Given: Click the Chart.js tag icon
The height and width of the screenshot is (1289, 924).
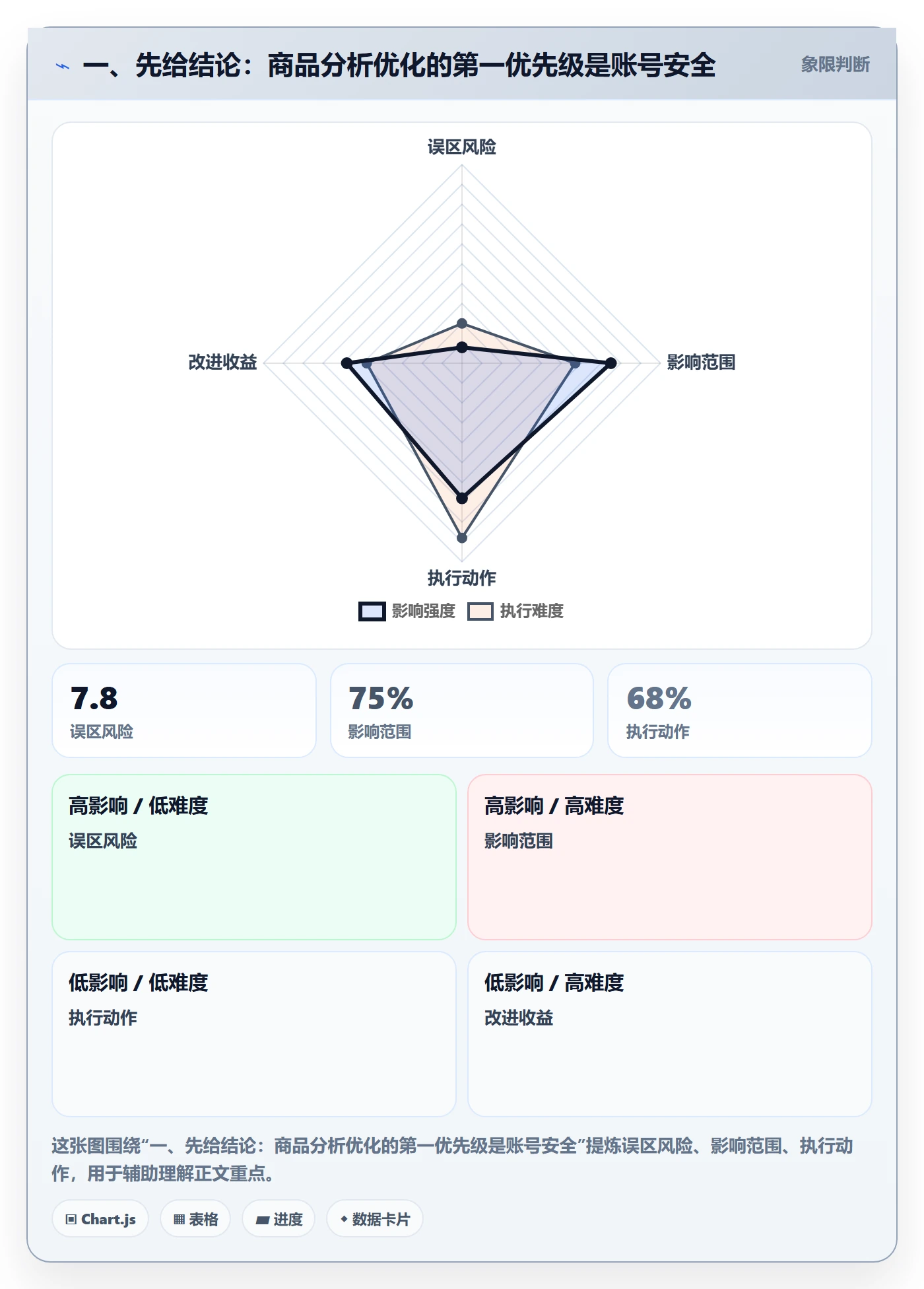Looking at the screenshot, I should [x=71, y=1219].
